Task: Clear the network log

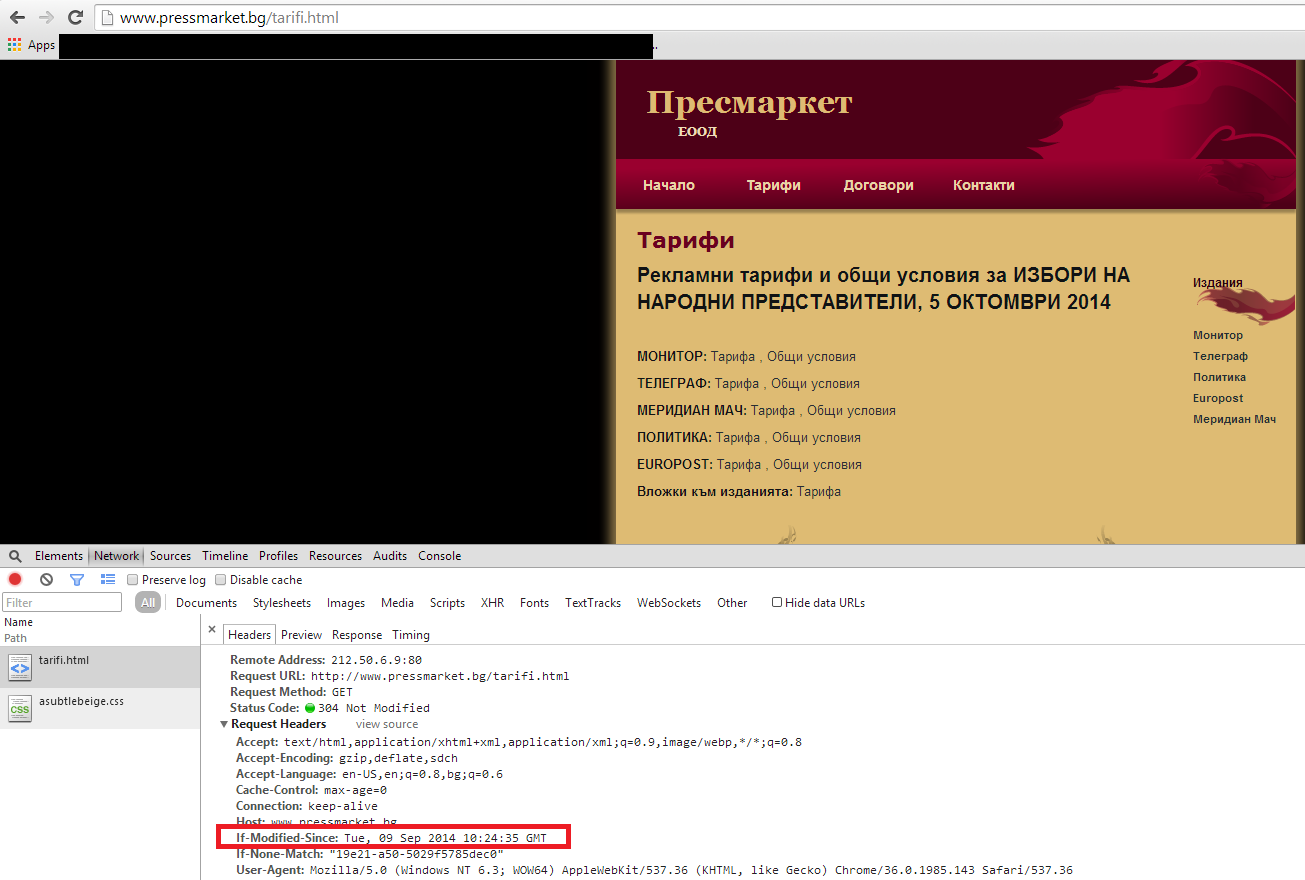Action: click(46, 579)
